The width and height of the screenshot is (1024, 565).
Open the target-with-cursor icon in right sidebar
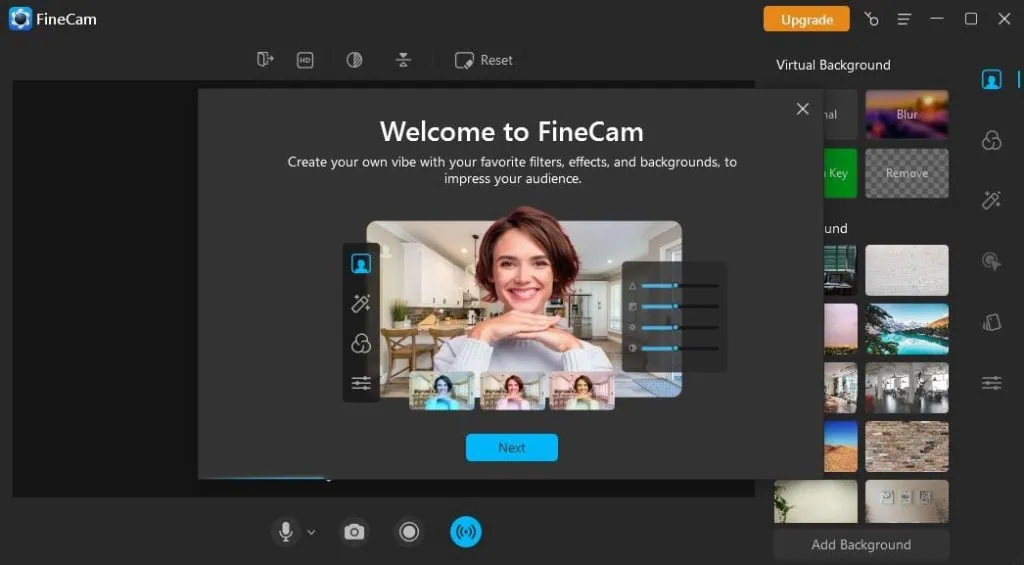pos(991,261)
